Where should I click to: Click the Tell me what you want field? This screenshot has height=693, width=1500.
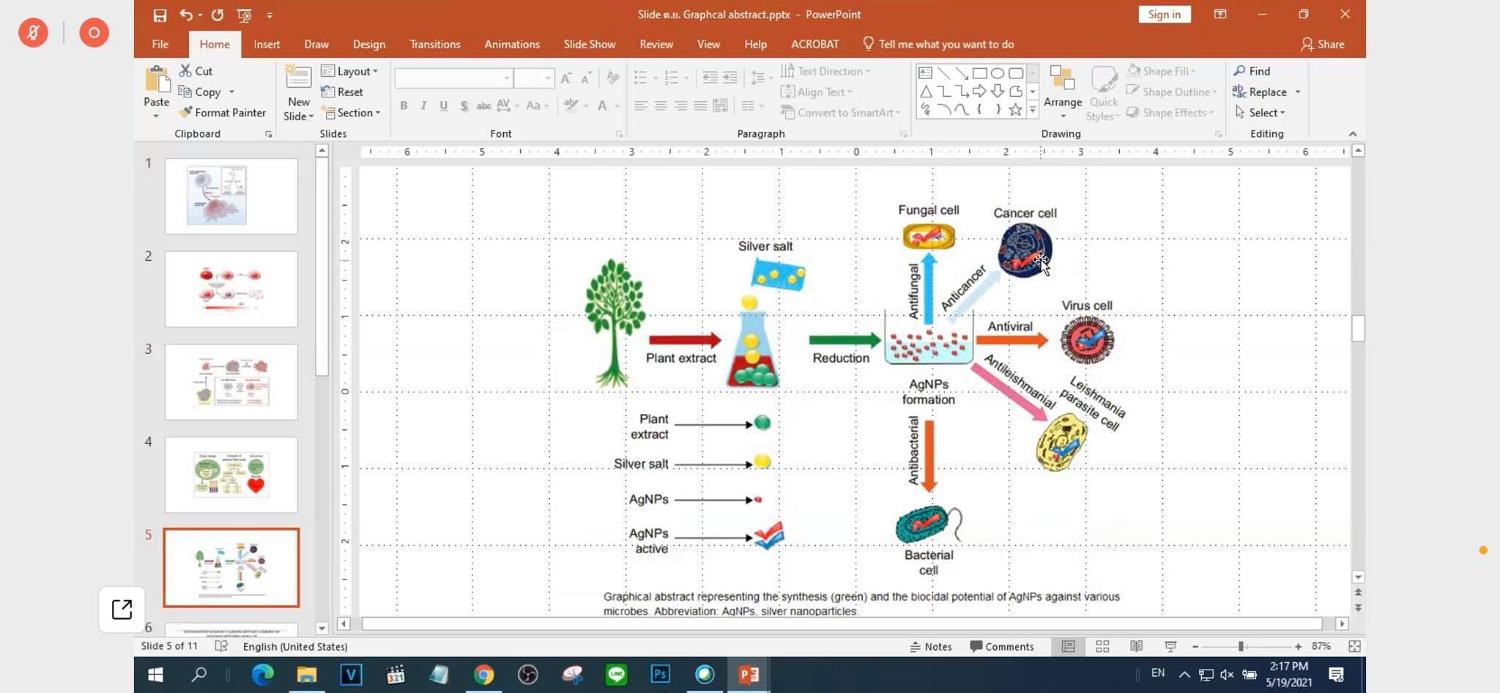click(x=938, y=44)
